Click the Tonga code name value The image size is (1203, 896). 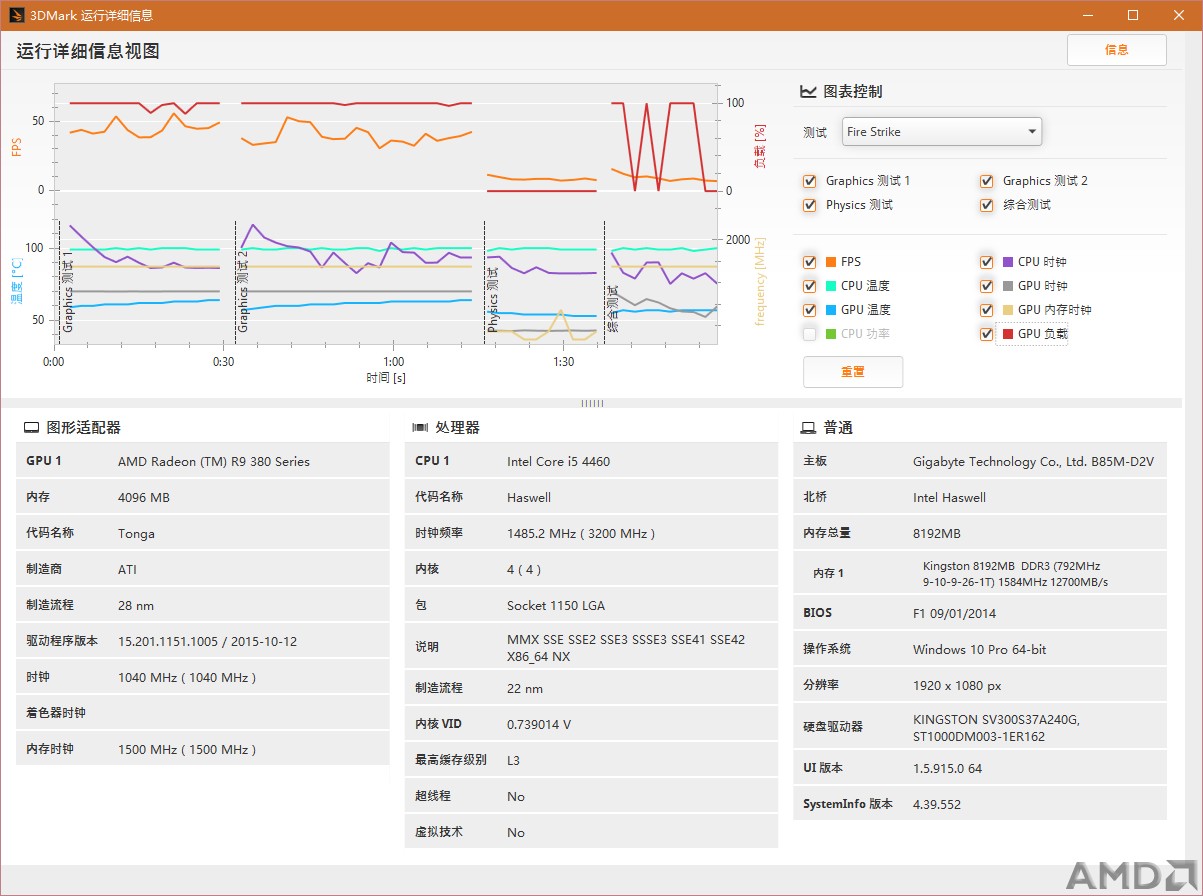click(x=136, y=533)
